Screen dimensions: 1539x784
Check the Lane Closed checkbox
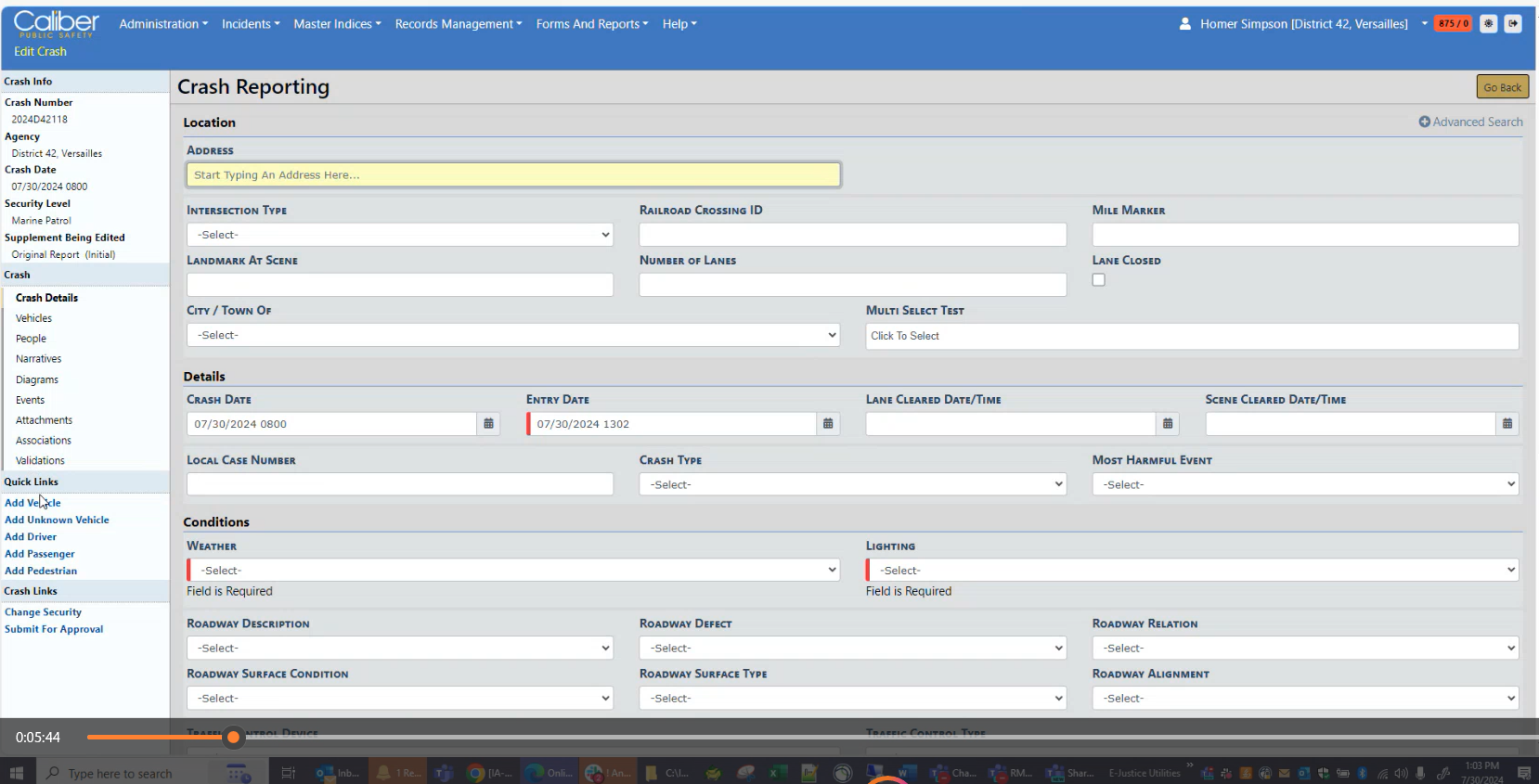click(1099, 280)
